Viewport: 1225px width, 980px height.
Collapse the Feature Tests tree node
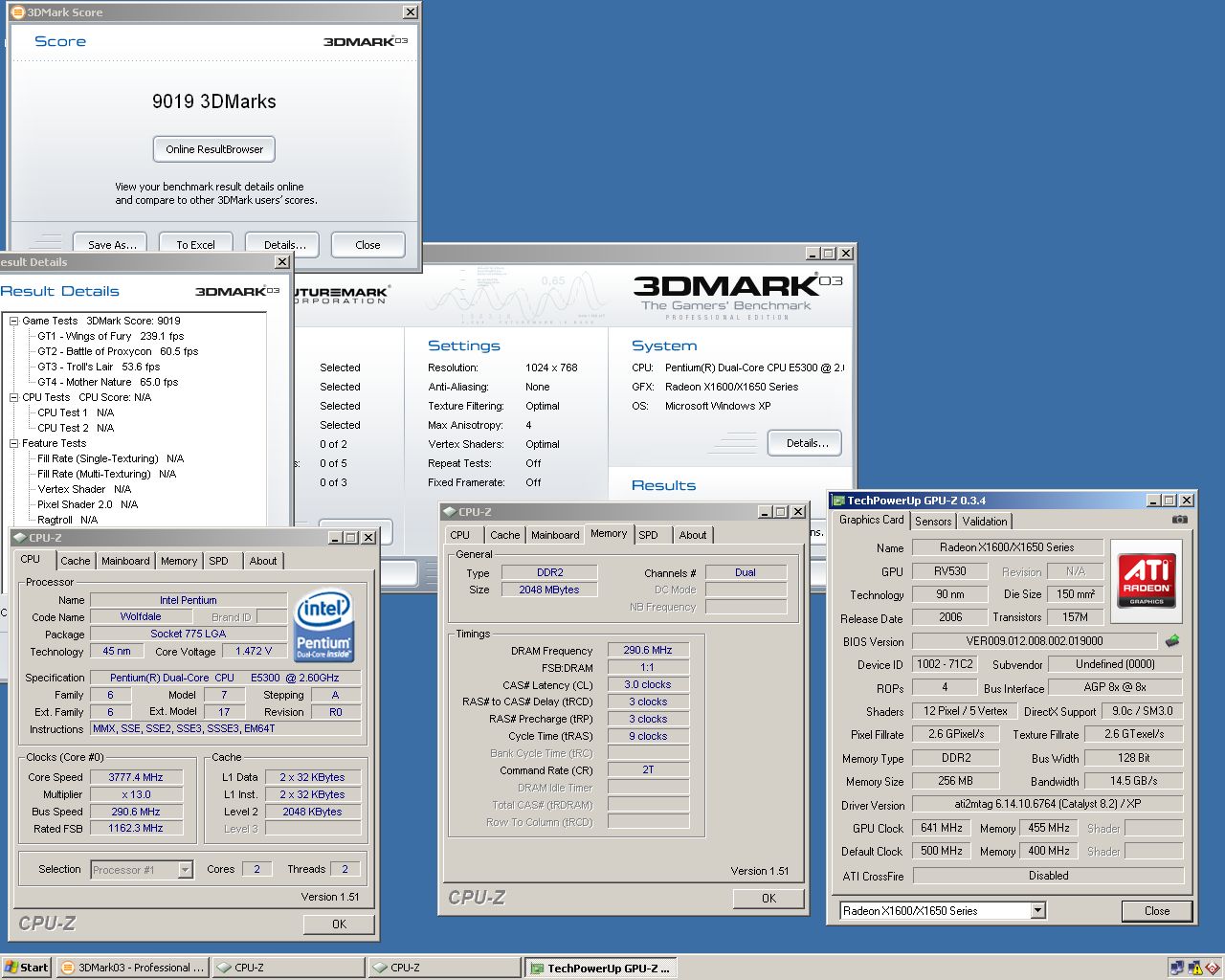(x=14, y=443)
